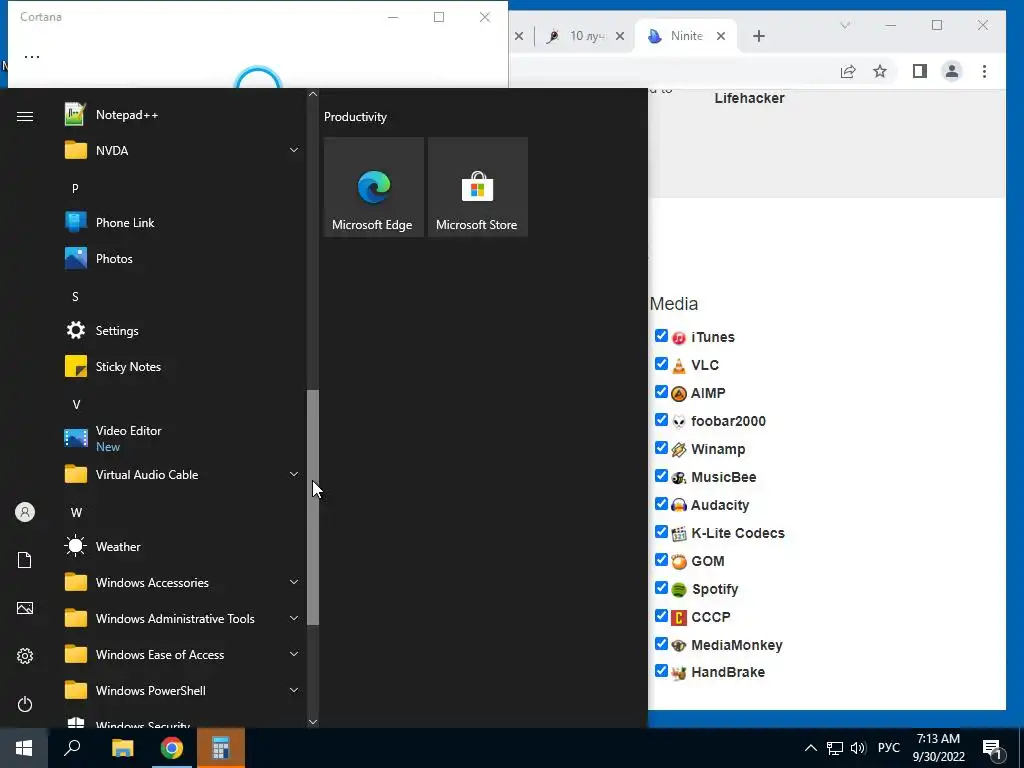
Task: Uncheck the K-Lite Codecs checkbox
Action: click(x=662, y=532)
